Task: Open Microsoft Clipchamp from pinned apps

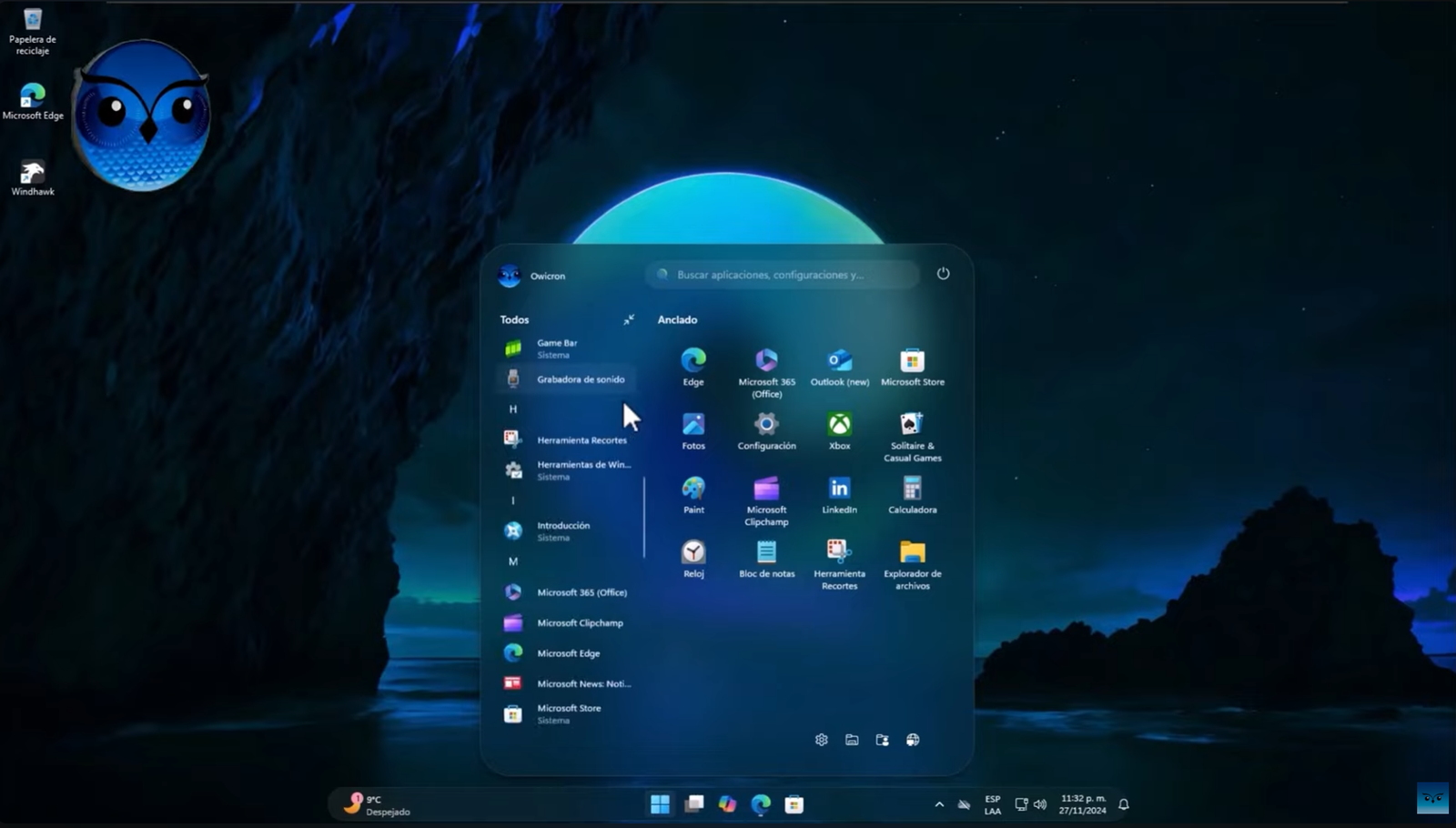Action: tap(766, 500)
